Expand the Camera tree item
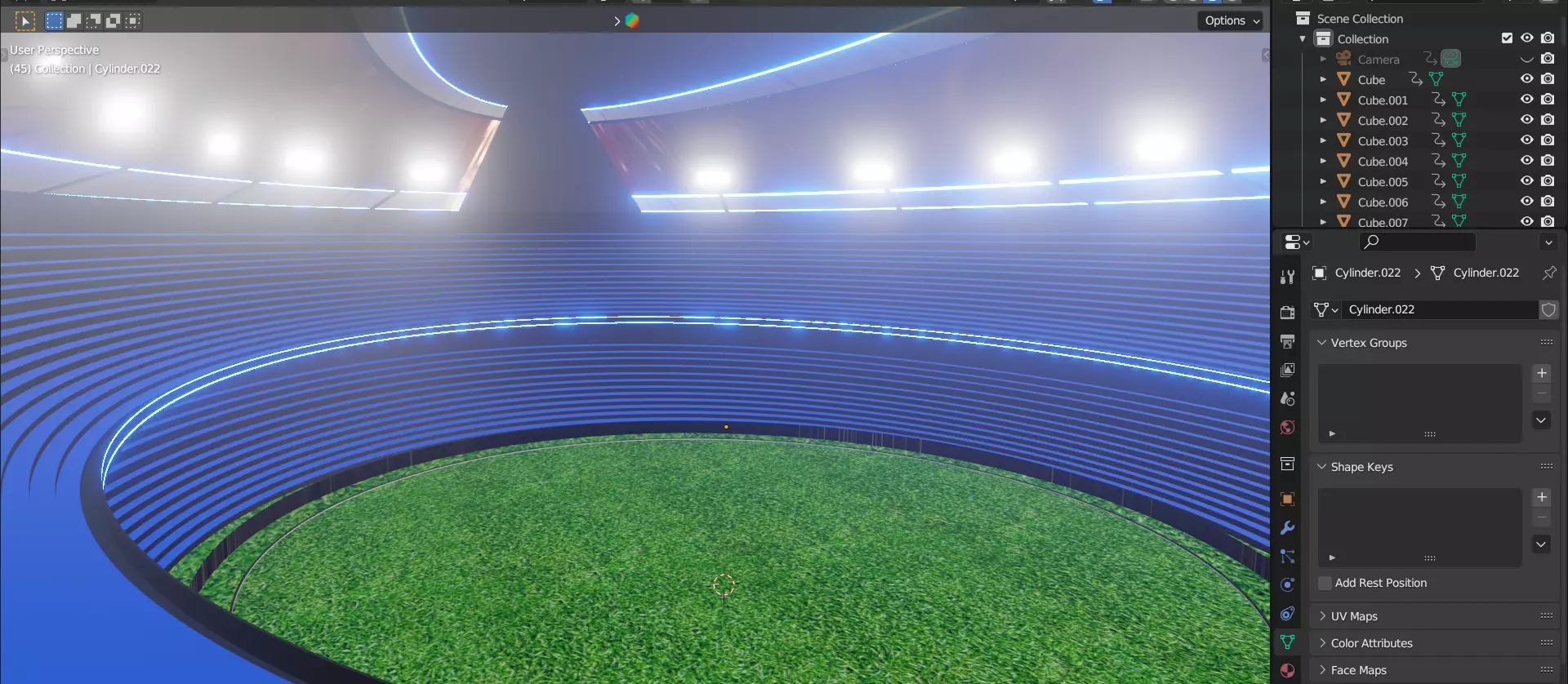 [1323, 60]
